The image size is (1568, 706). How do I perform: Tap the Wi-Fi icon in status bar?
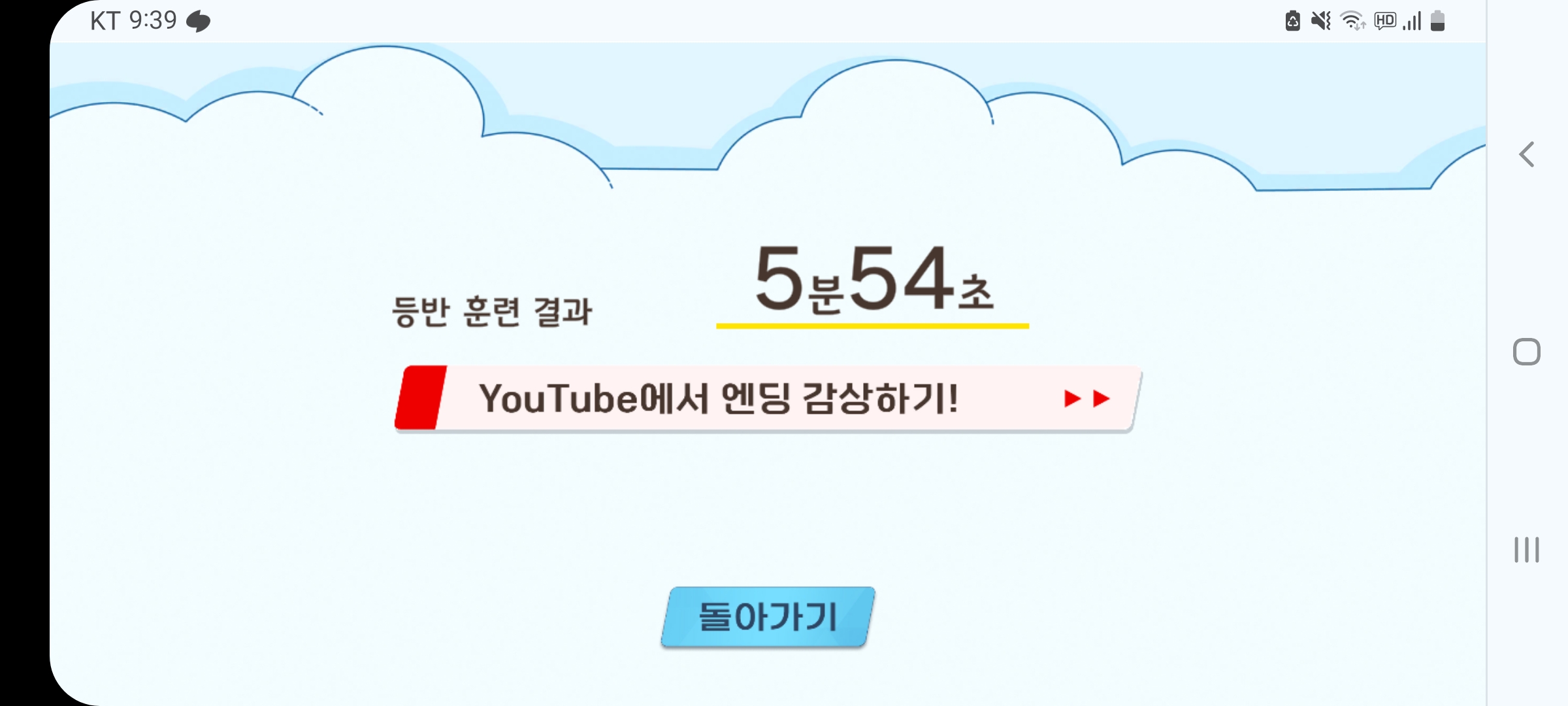click(x=1352, y=21)
